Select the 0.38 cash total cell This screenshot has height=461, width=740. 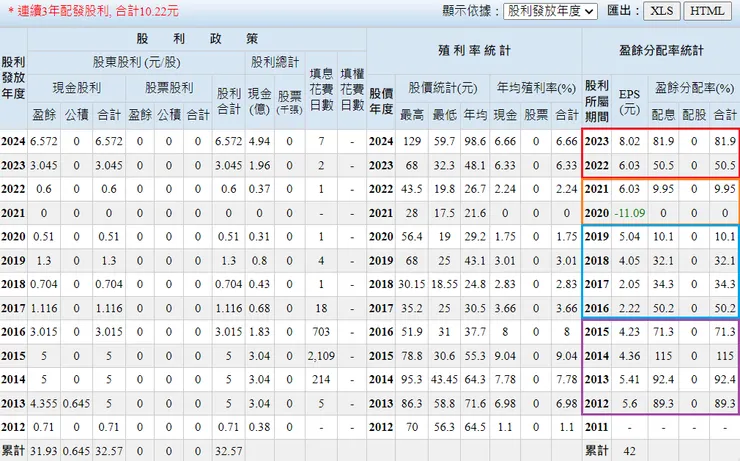(x=260, y=427)
